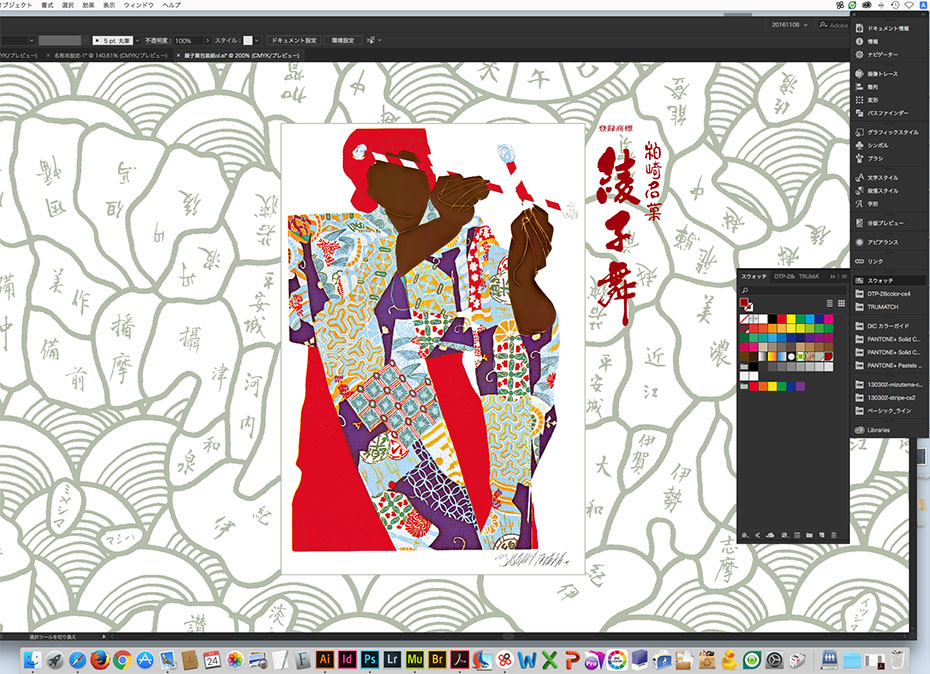Click the Navigator panel icon
The height and width of the screenshot is (674, 930).
(x=860, y=54)
